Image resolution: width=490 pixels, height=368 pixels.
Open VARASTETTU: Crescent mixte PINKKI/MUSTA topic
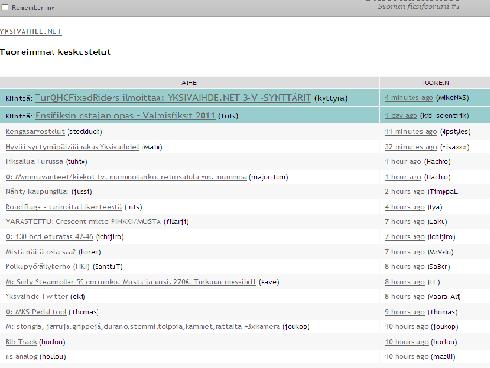point(83,222)
